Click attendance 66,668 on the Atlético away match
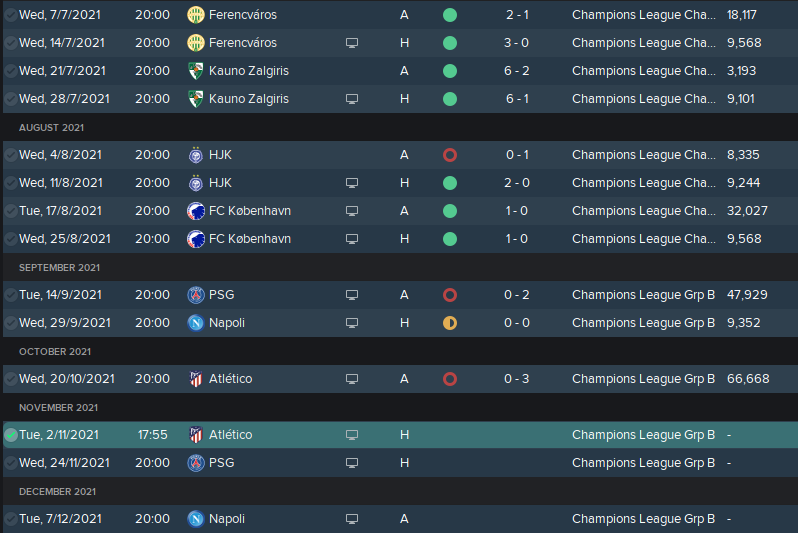 pyautogui.click(x=748, y=379)
